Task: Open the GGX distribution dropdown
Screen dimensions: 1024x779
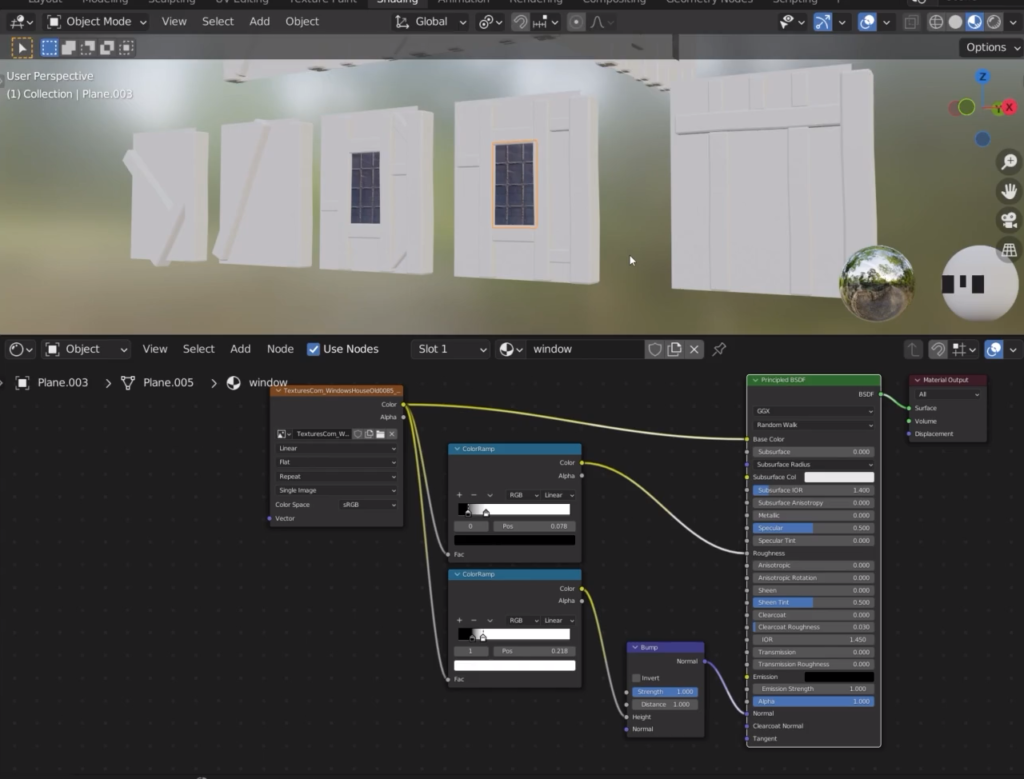Action: tap(814, 411)
